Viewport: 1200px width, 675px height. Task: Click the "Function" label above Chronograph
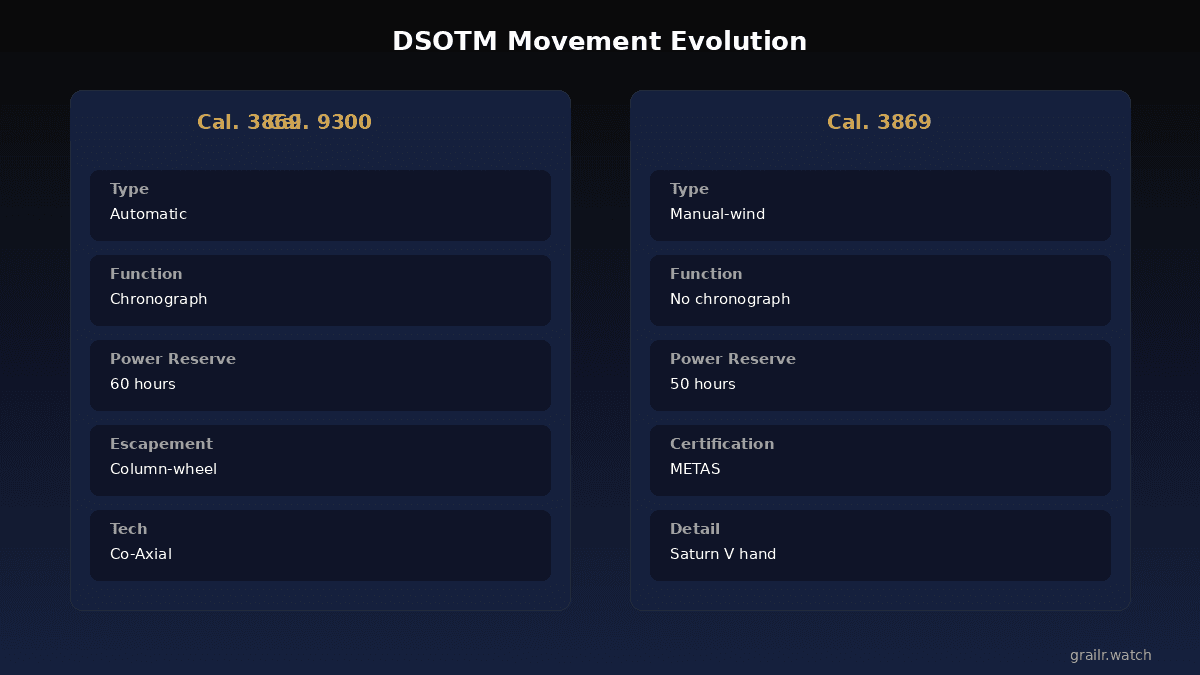click(x=146, y=274)
